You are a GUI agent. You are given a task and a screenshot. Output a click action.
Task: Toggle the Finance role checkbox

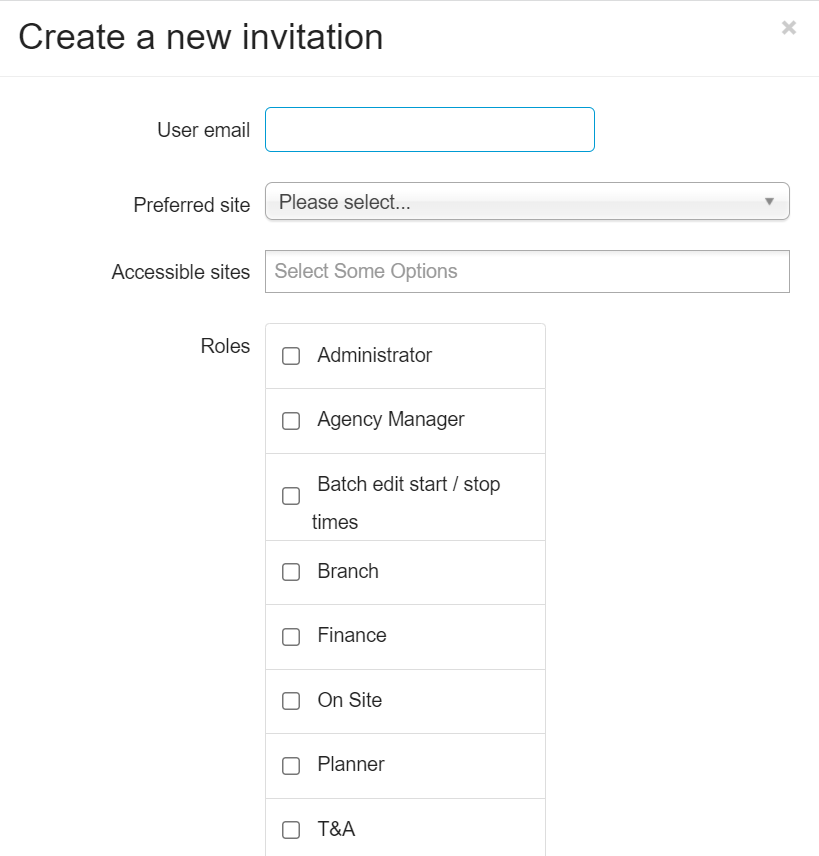tap(291, 637)
